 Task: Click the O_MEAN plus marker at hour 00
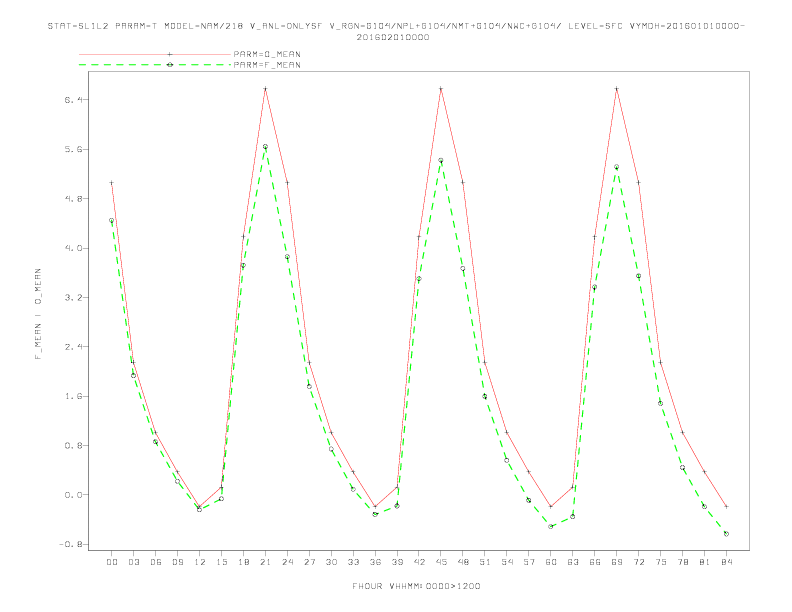[112, 183]
